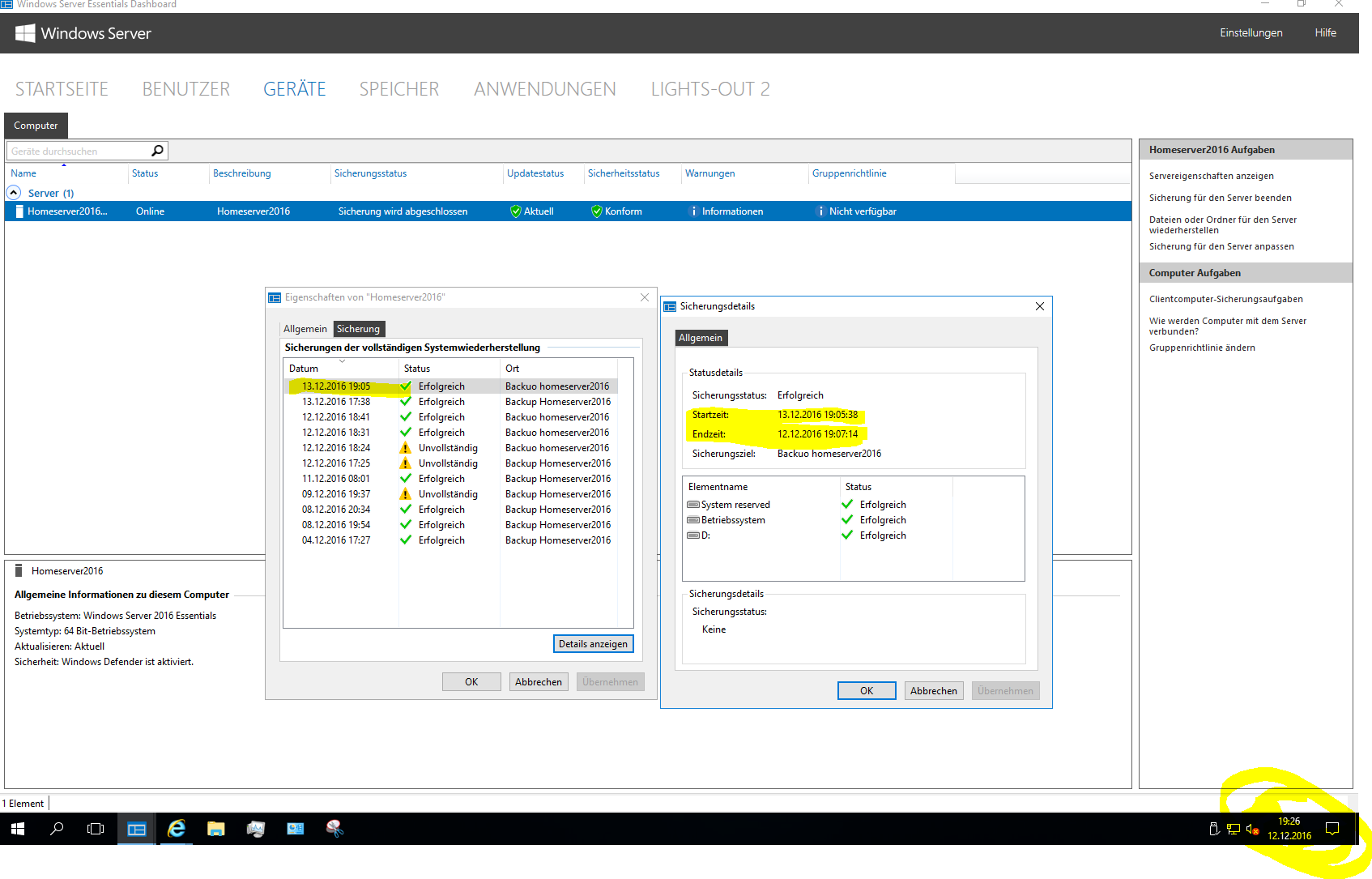Sort by Updatestatus column header
Screen dimensions: 1372x879
543,173
